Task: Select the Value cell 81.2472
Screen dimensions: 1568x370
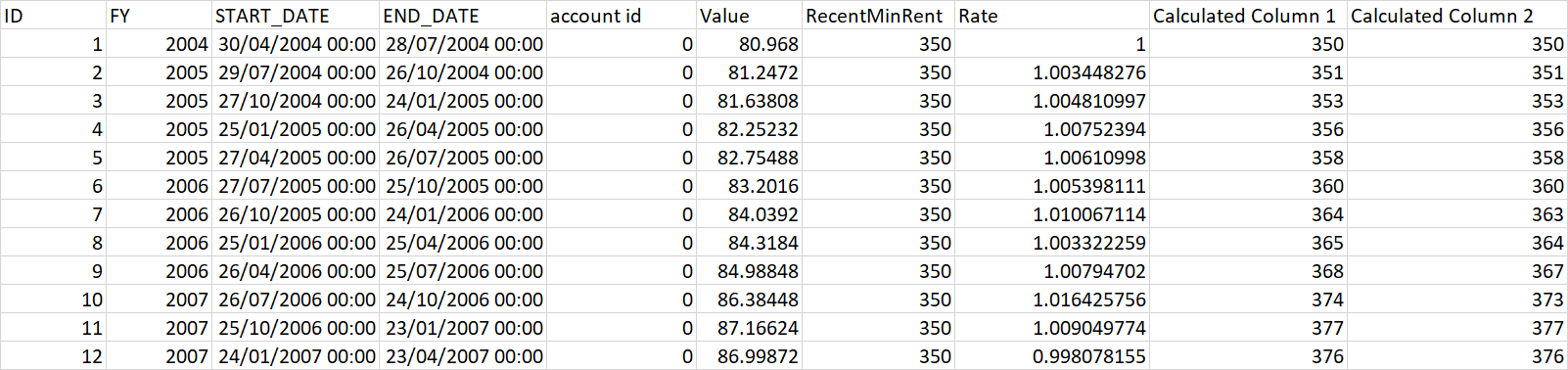Action: [x=749, y=72]
